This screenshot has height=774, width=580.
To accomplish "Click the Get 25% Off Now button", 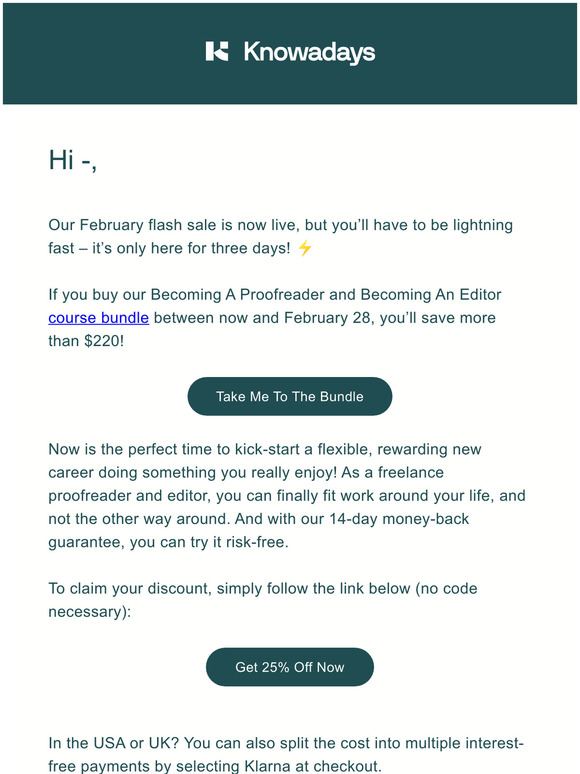I will 290,667.
